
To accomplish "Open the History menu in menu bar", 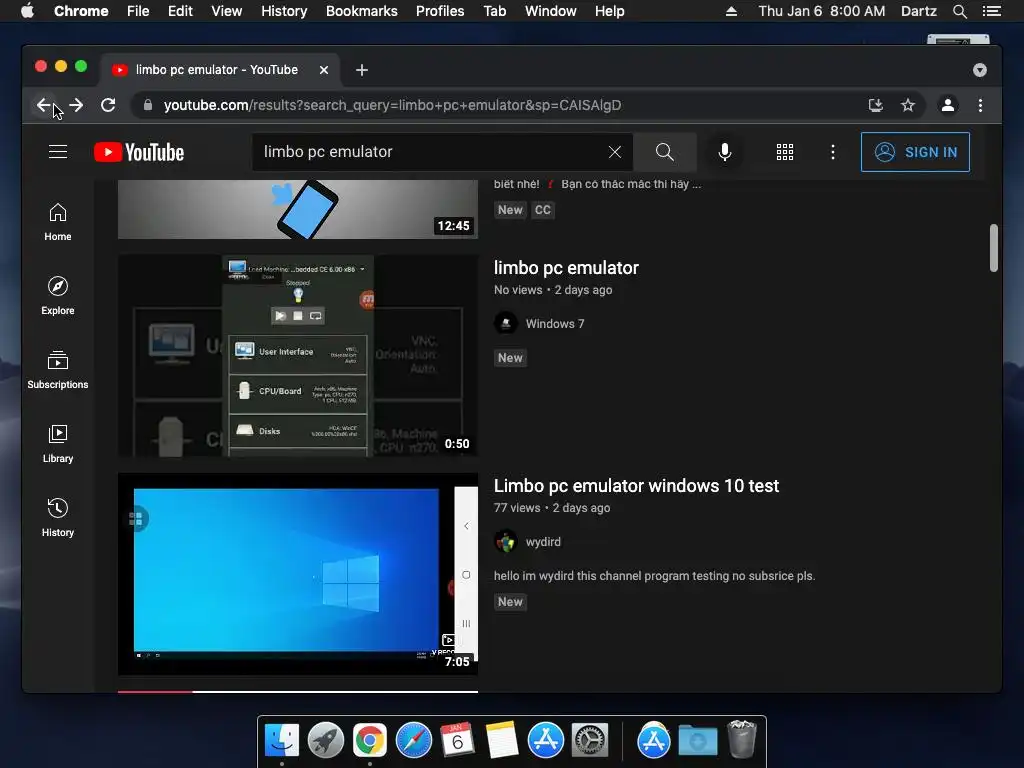I will coord(284,11).
